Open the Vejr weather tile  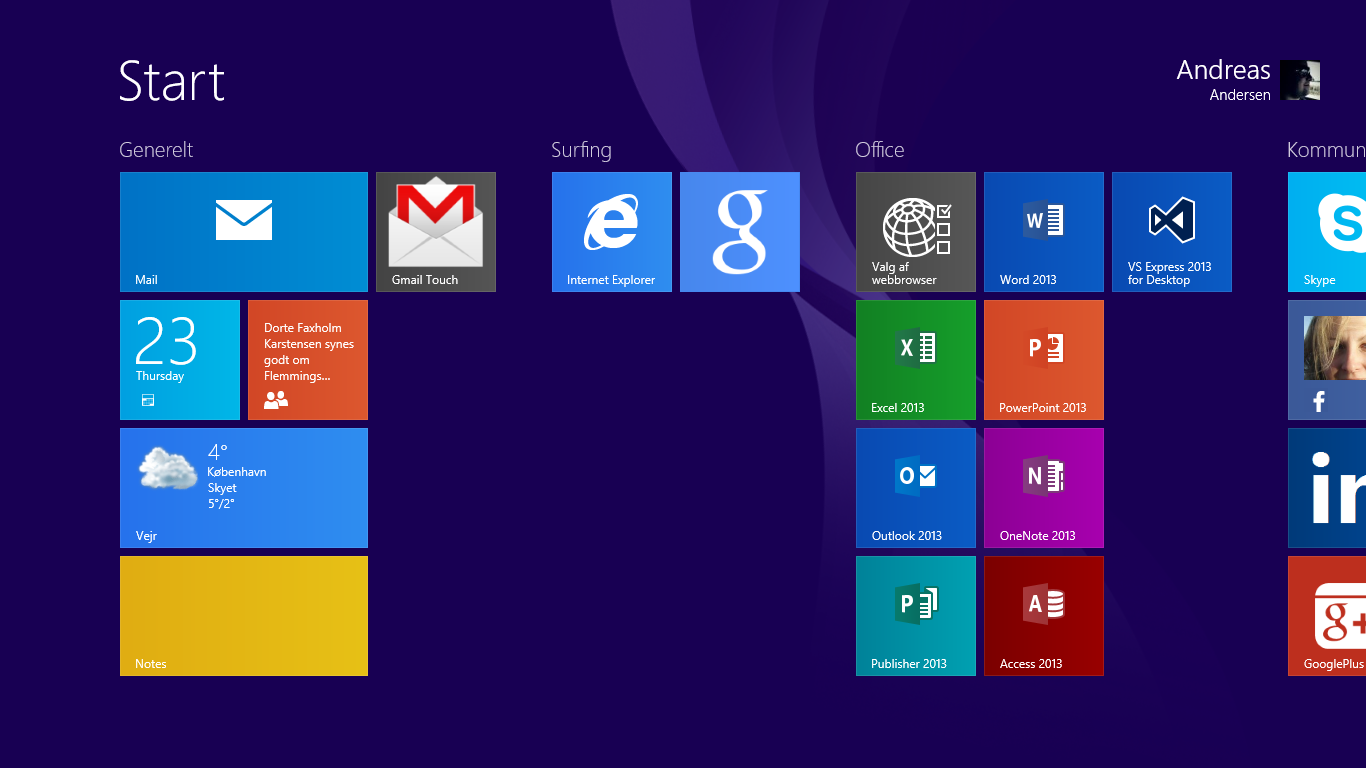tap(244, 488)
